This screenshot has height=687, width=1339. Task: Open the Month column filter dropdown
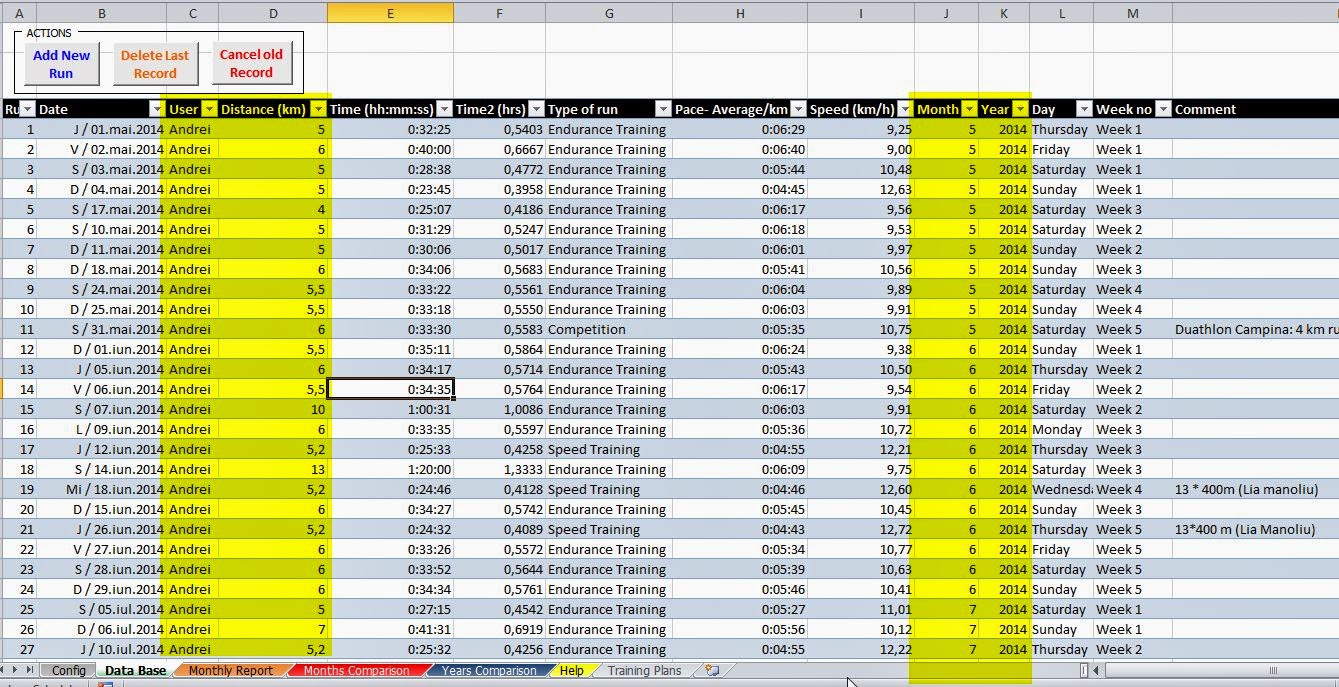coord(968,109)
